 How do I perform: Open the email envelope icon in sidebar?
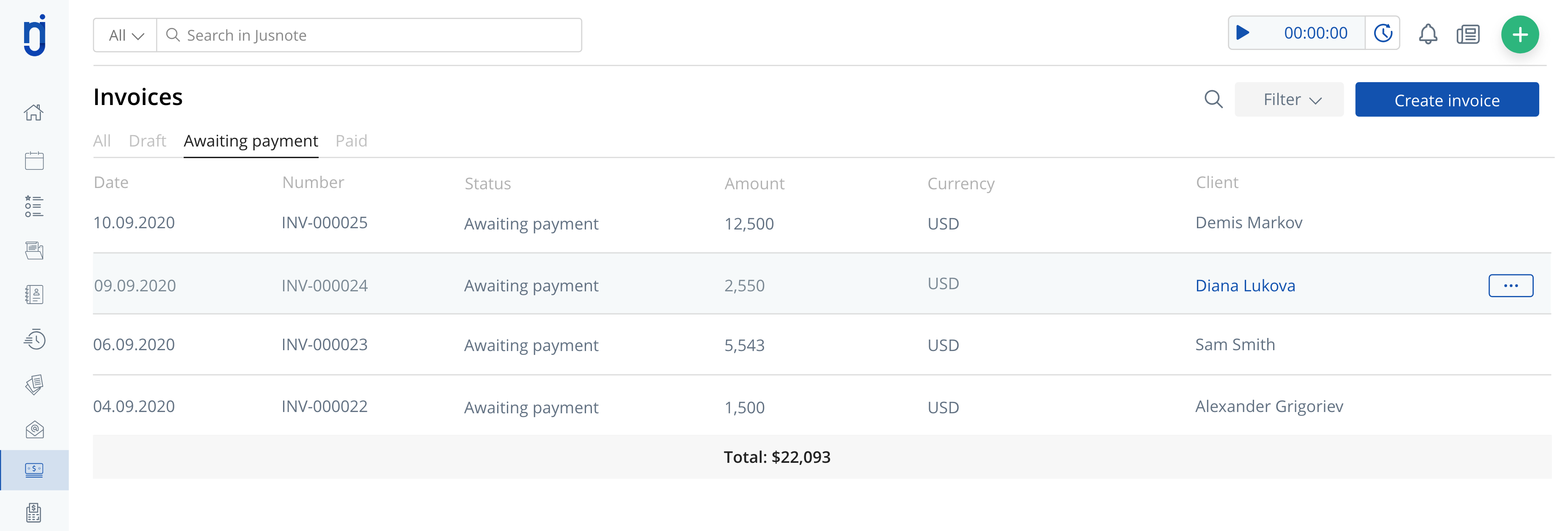[34, 429]
